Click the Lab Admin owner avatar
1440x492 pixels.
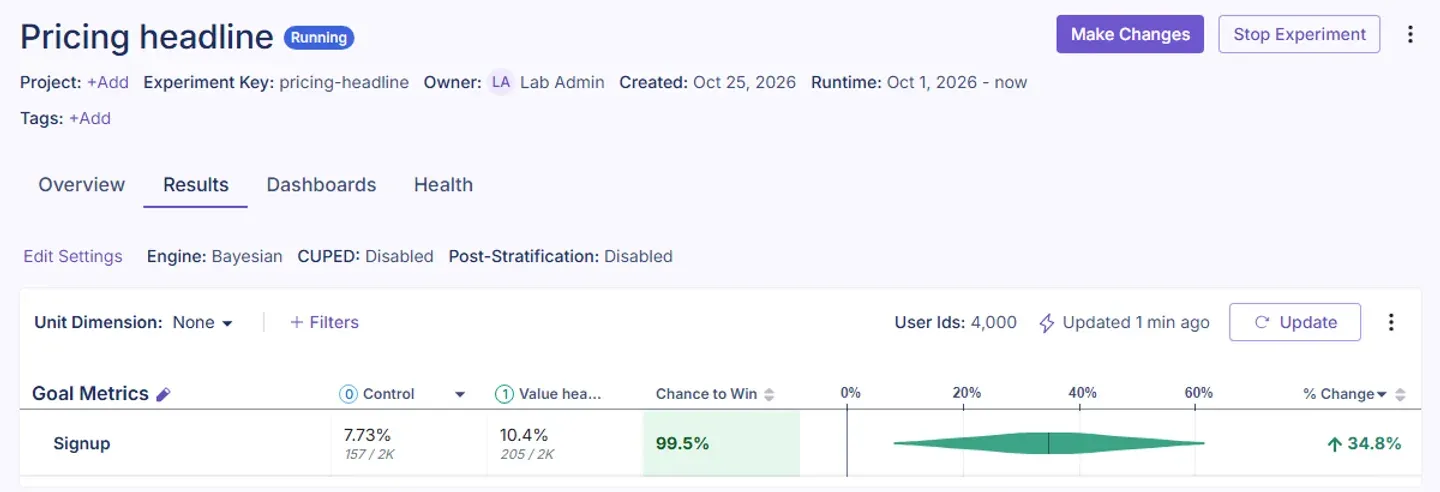(x=500, y=82)
